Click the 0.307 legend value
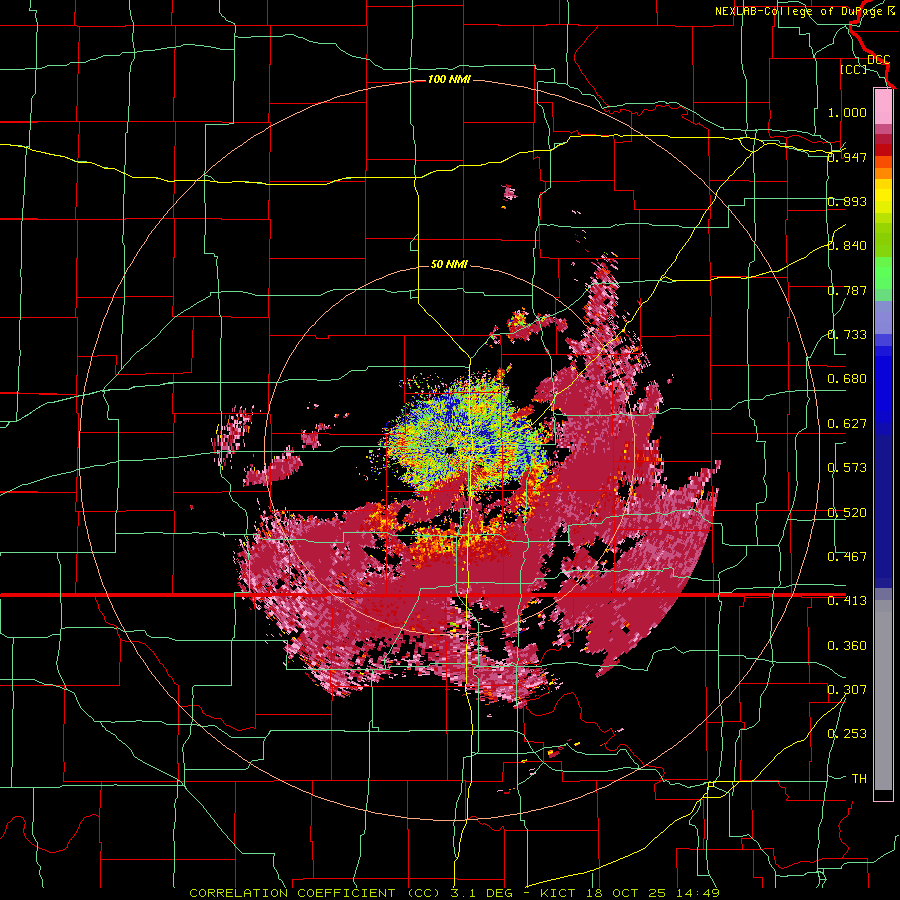Screen dimensions: 900x900 coord(847,690)
